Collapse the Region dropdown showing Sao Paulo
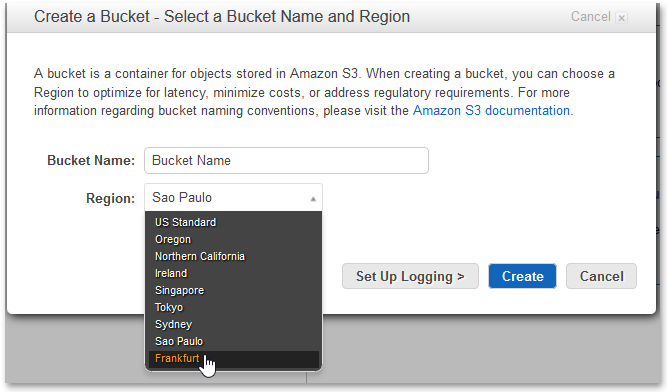 coord(233,198)
